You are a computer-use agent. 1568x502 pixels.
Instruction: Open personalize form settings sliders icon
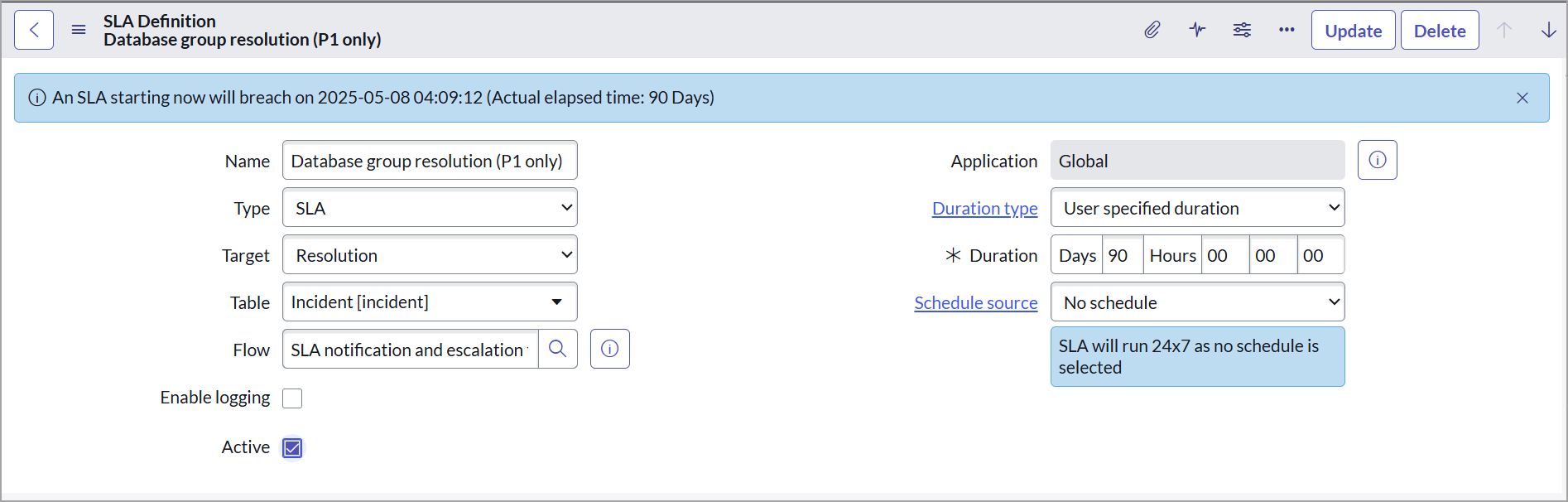(1242, 30)
